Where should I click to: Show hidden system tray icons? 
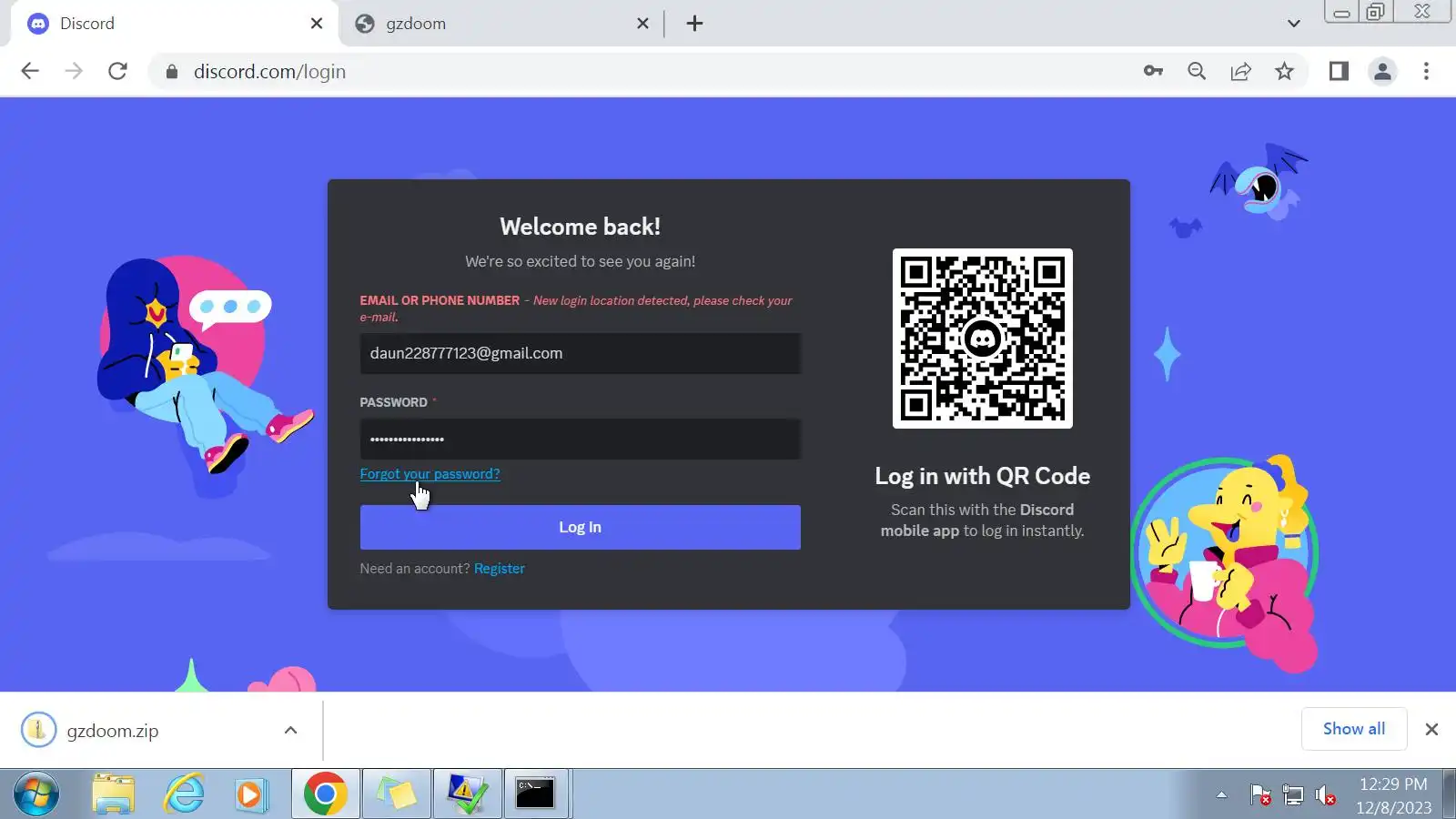(1221, 795)
